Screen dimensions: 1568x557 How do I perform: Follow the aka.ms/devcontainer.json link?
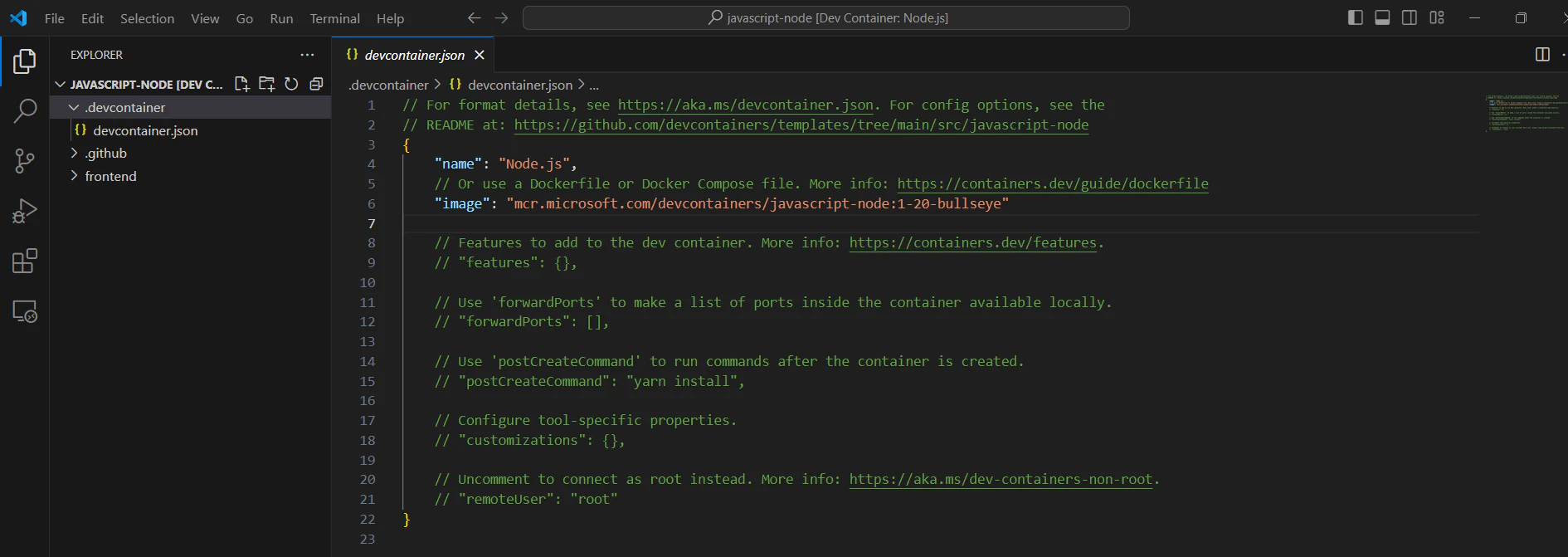click(745, 105)
